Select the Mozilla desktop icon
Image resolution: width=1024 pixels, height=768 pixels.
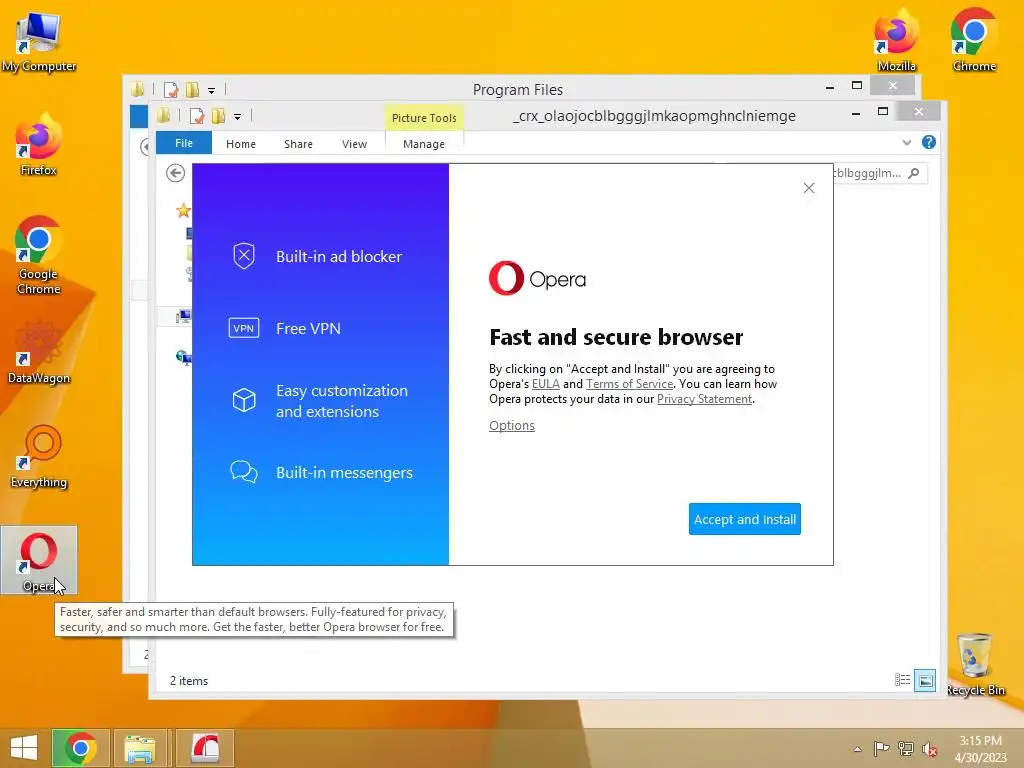pos(896,40)
